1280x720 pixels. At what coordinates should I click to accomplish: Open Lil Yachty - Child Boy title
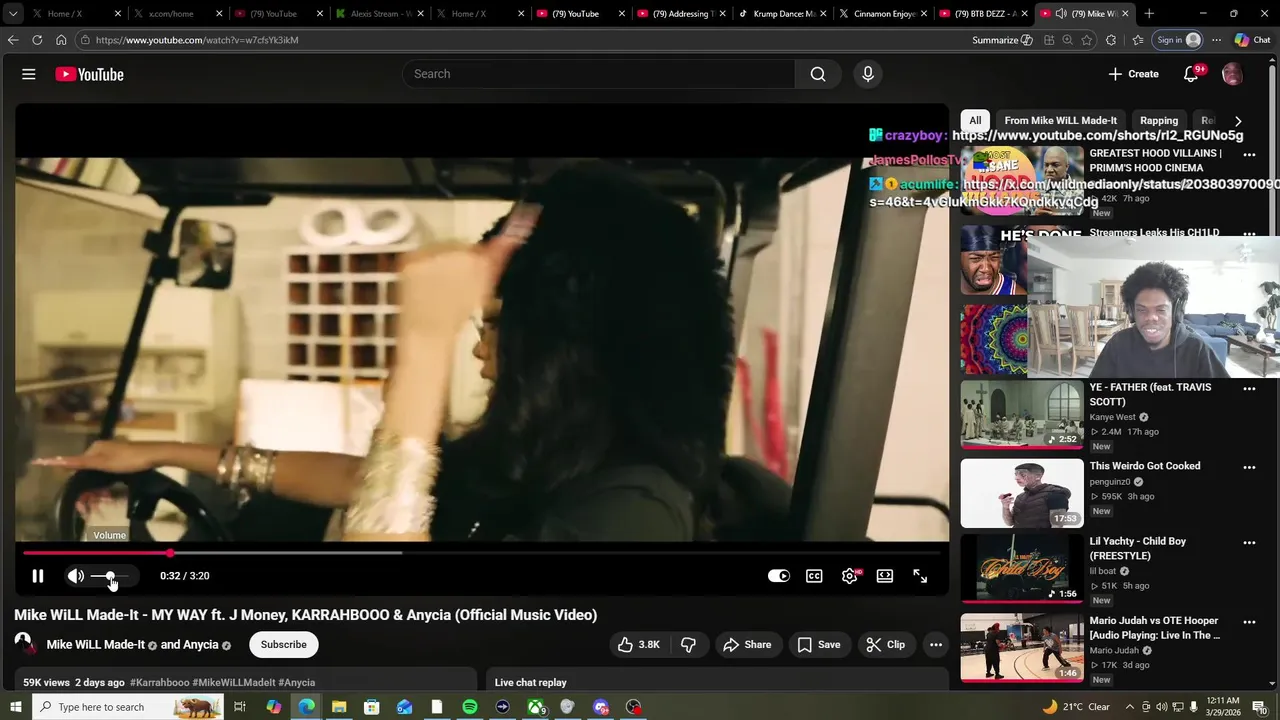point(1138,548)
